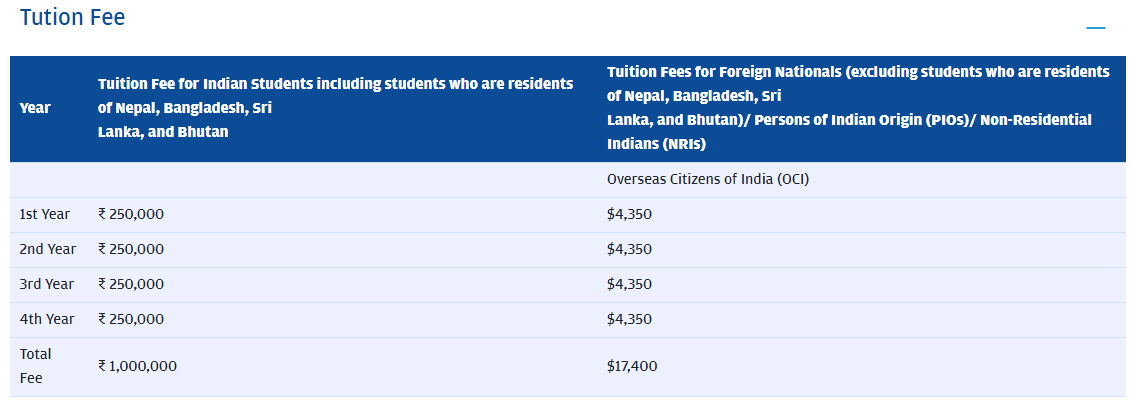The image size is (1131, 403).
Task: Click the 4th Year $4,350 fee
Action: 629,319
